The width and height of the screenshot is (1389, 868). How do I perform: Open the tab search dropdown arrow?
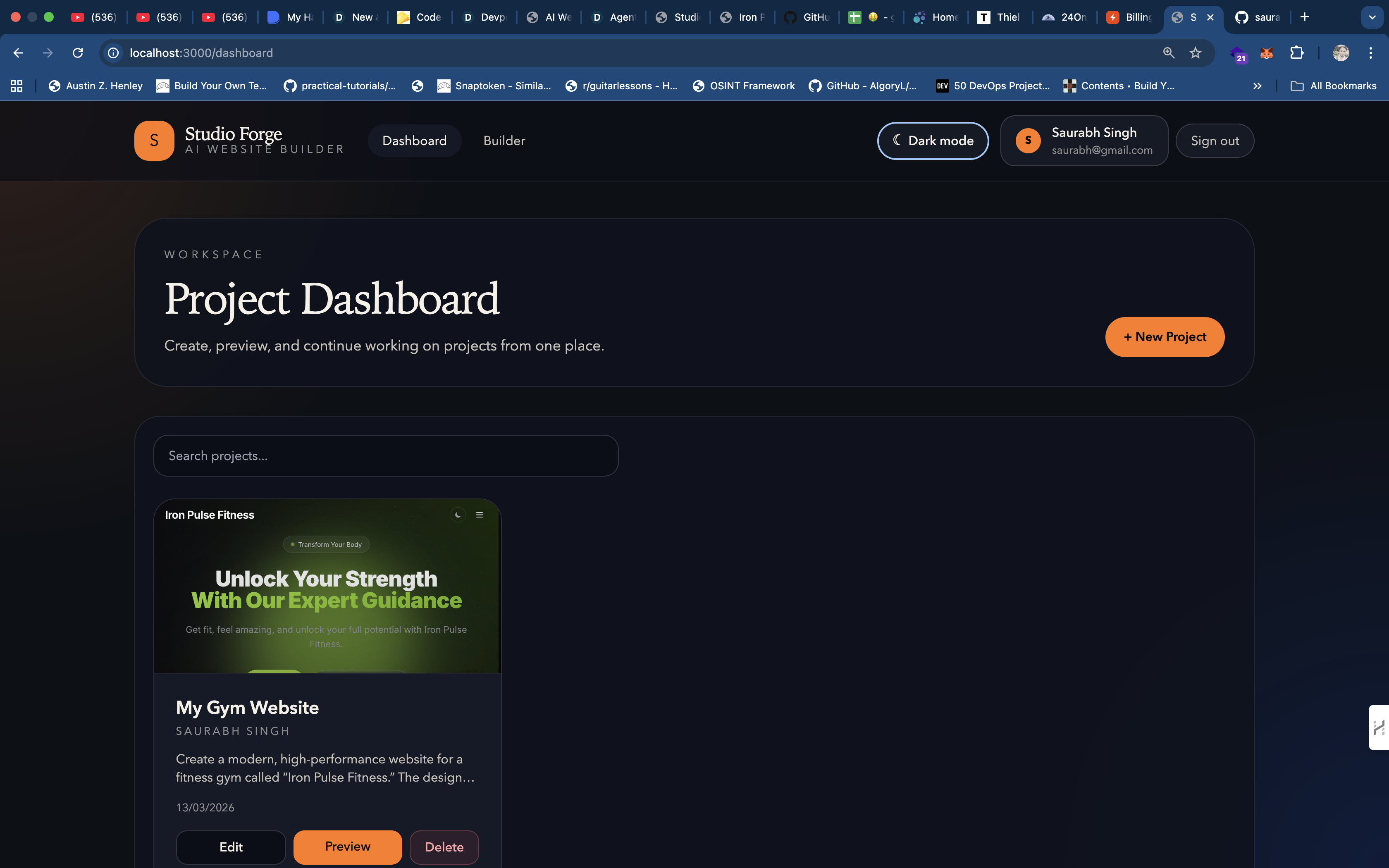(x=1372, y=17)
